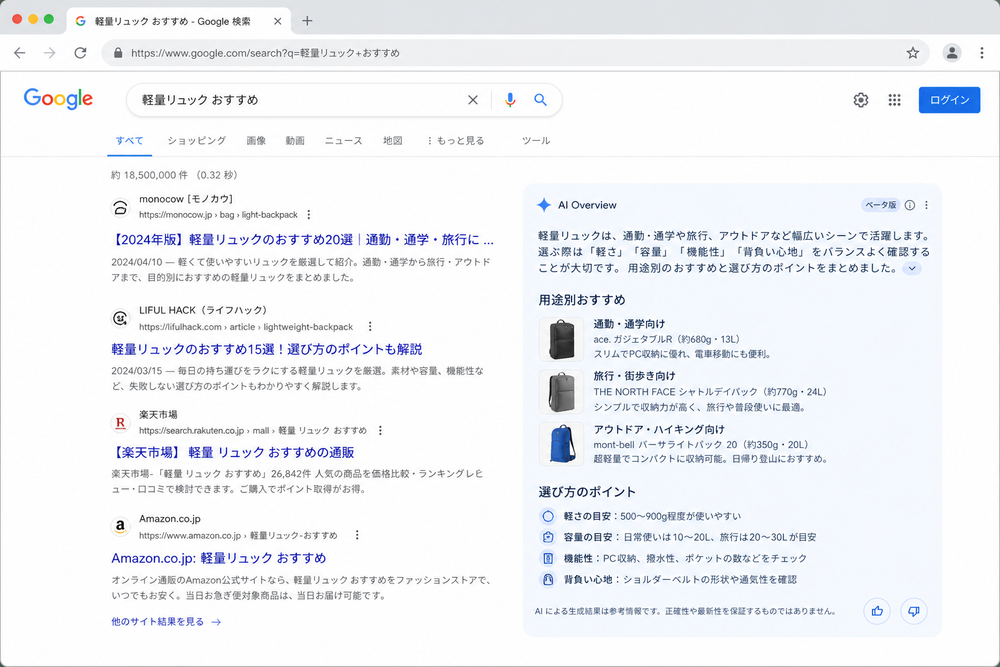Click the LIFUL HACK favicon
Image resolution: width=1000 pixels, height=667 pixels.
click(120, 318)
